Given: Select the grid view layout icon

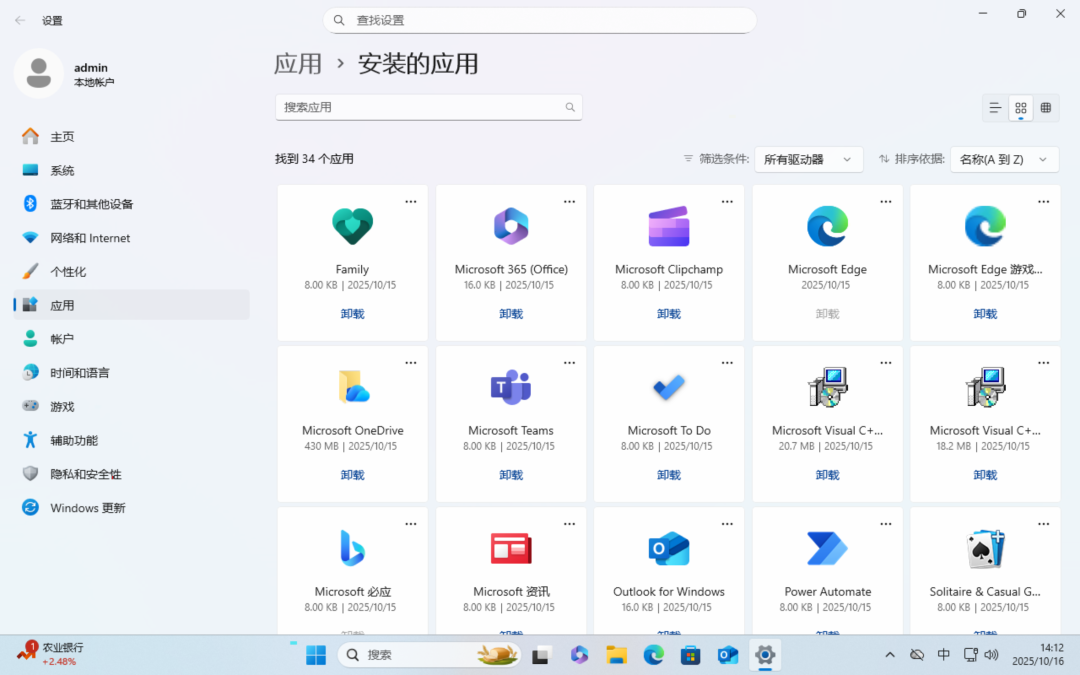Looking at the screenshot, I should 1021,108.
